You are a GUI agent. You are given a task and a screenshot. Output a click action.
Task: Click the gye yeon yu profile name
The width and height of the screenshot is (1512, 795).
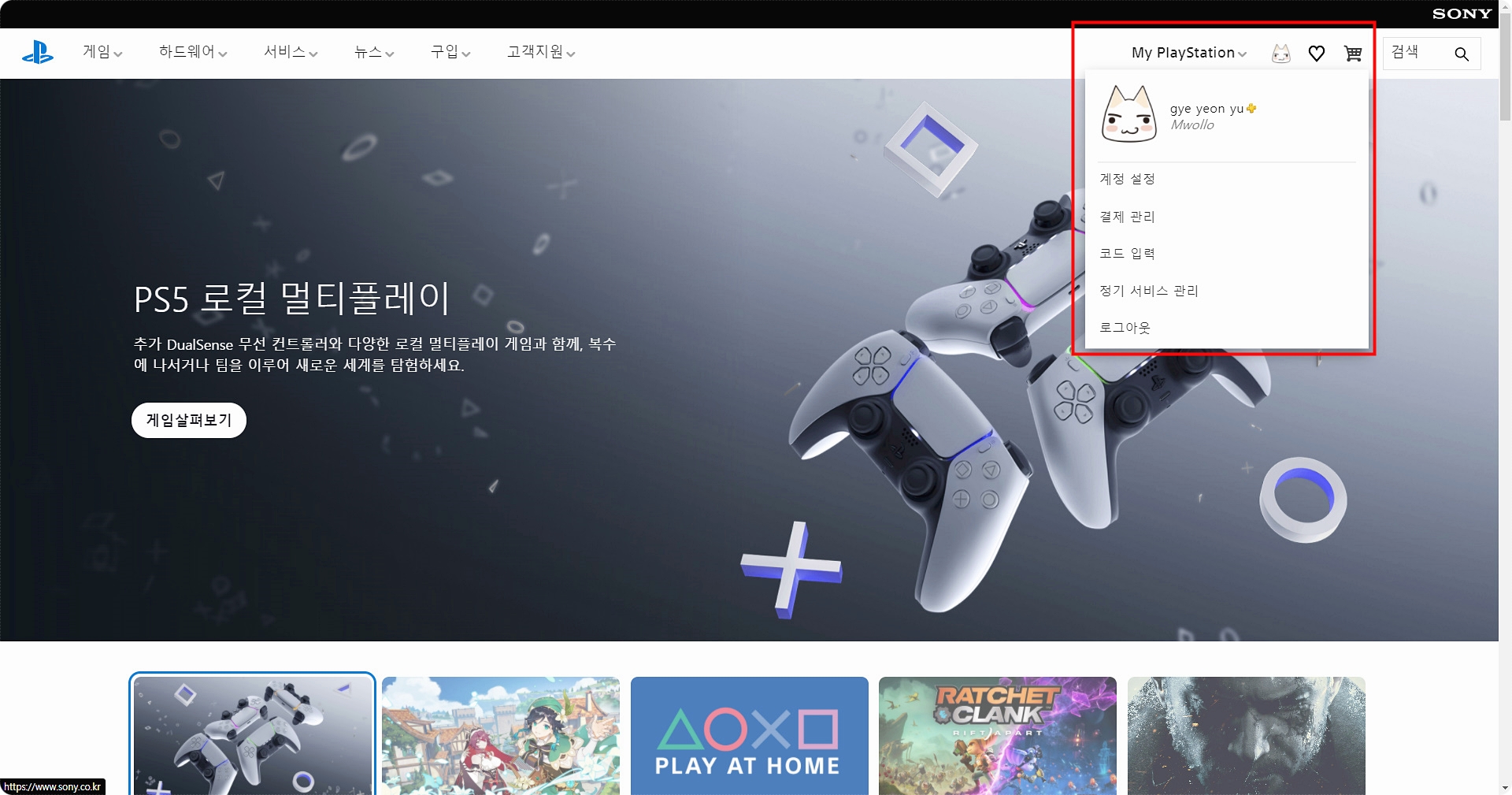tap(1206, 109)
